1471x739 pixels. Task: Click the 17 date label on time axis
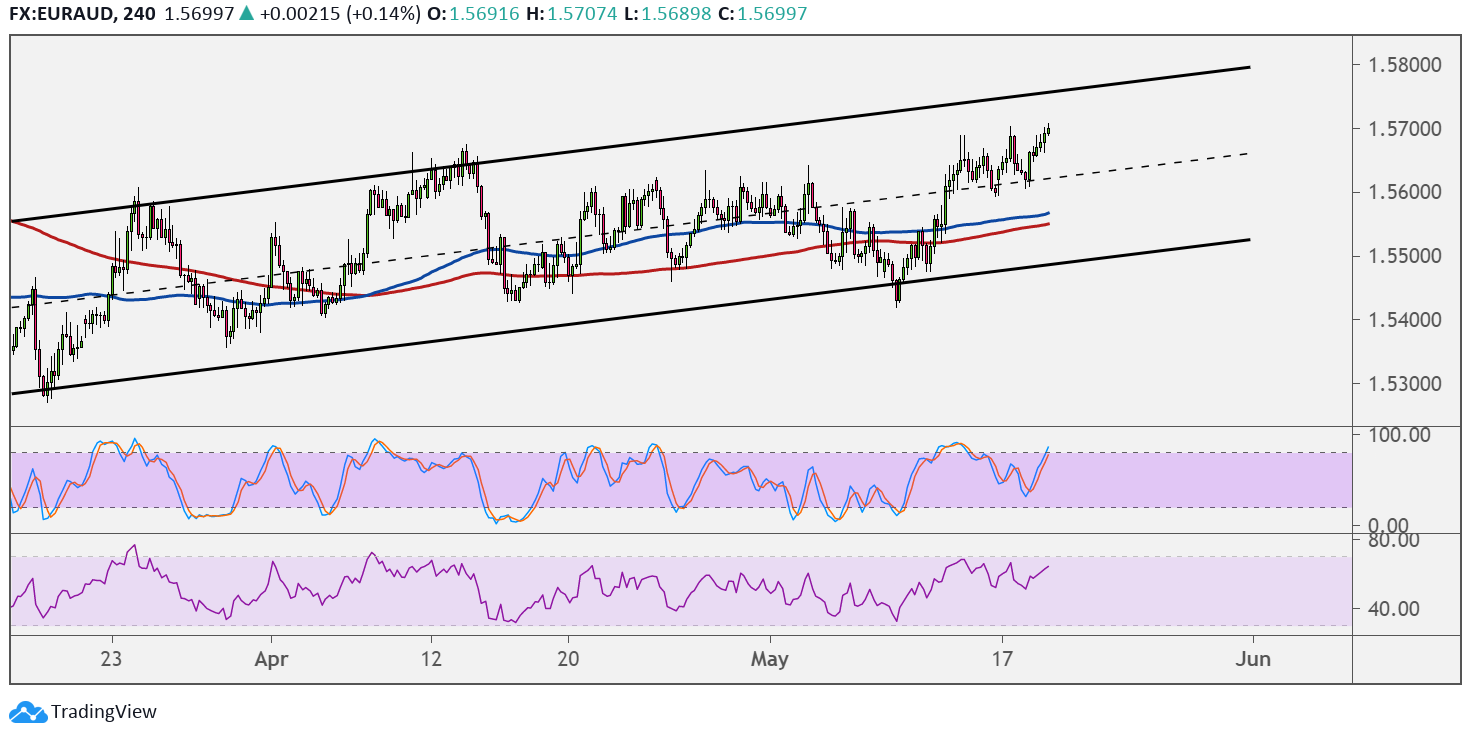1001,659
